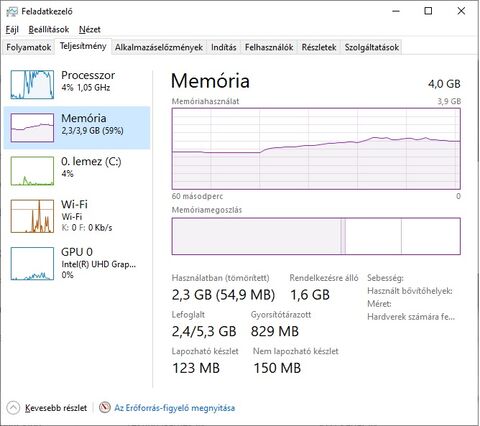Open the GPU 0 performance graph
Screen dimensions: 480x426
[32, 263]
